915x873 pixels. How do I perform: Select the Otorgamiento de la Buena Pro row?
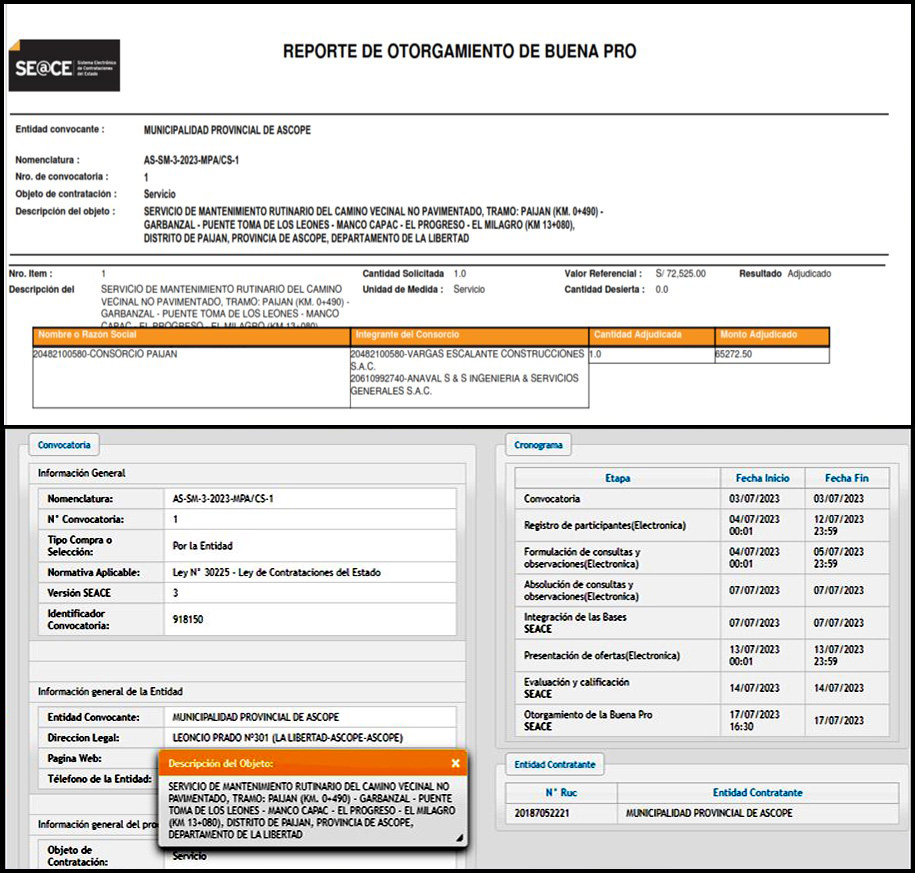[x=588, y=720]
